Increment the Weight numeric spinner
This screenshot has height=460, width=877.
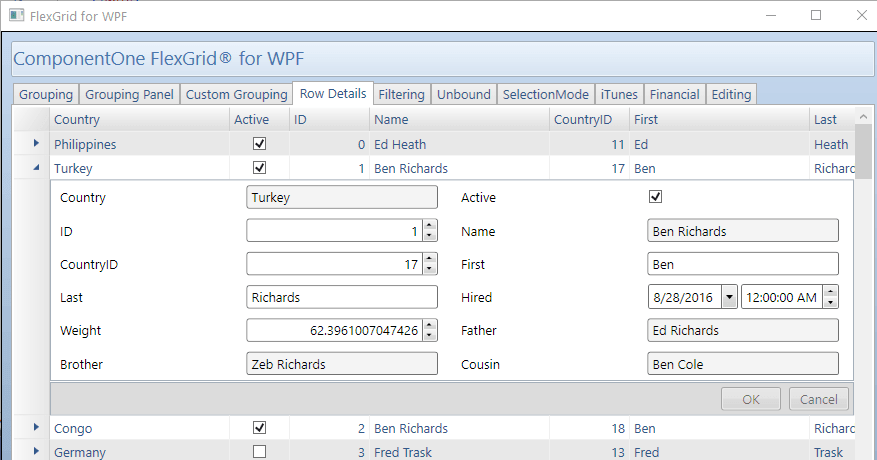pyautogui.click(x=430, y=325)
